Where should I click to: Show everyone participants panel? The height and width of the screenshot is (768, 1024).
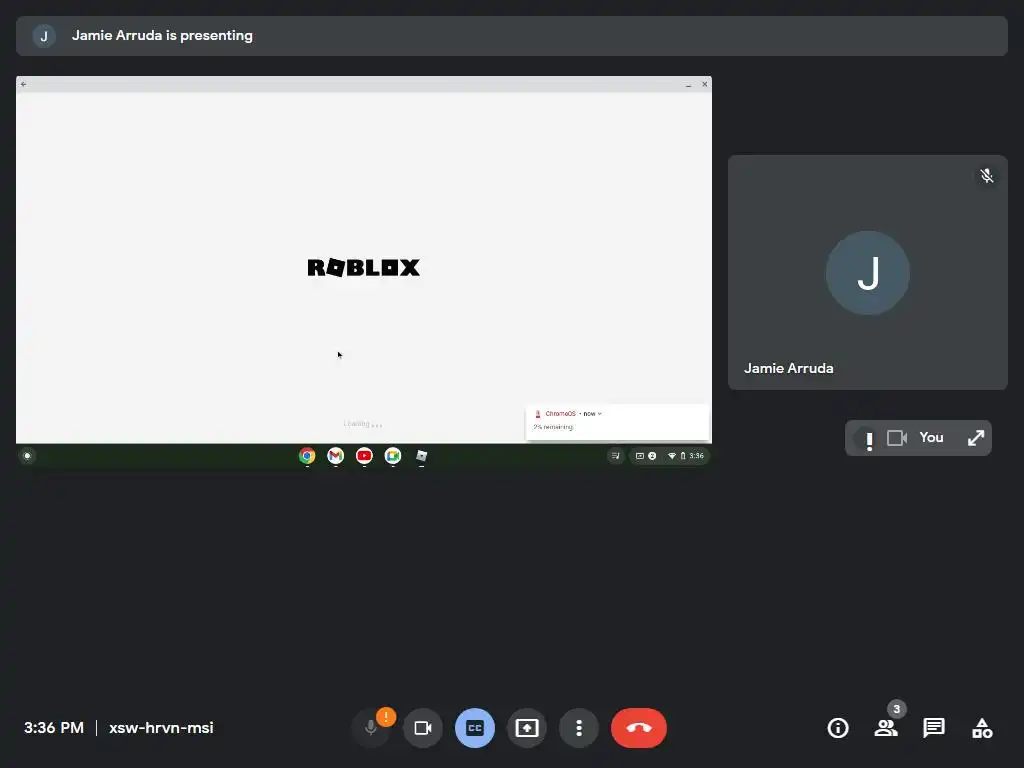coord(886,728)
